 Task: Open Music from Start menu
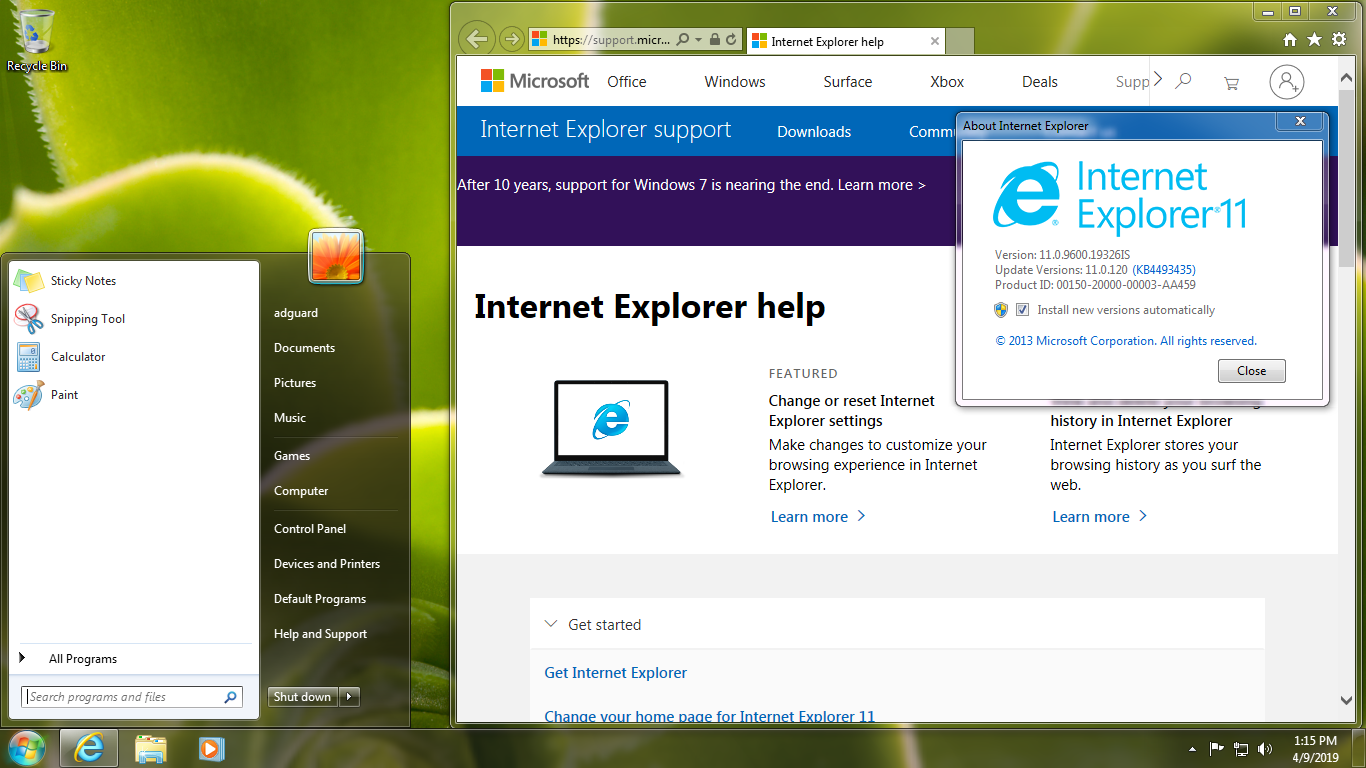coord(290,418)
